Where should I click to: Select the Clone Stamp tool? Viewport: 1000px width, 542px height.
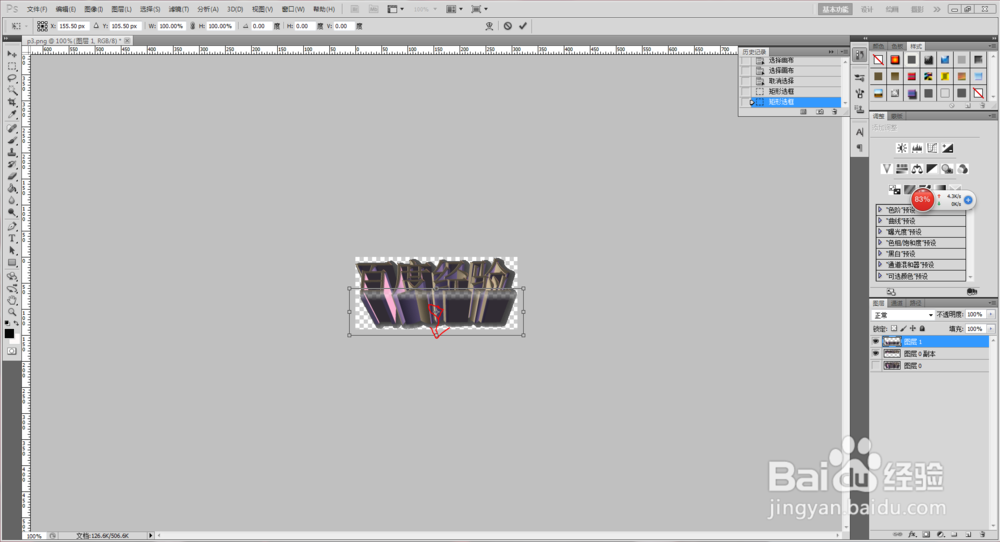click(11, 152)
